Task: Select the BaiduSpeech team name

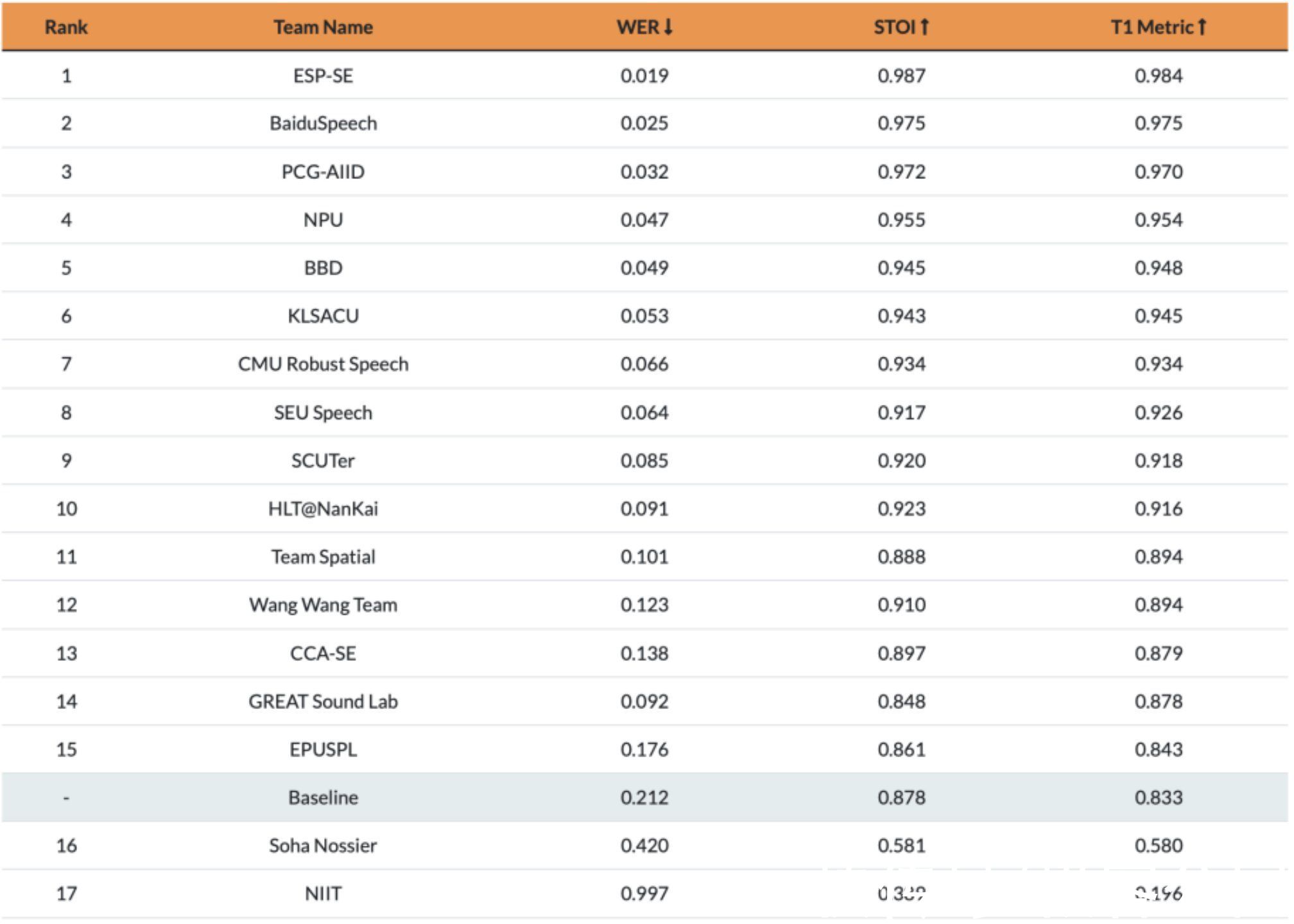Action: pyautogui.click(x=323, y=123)
